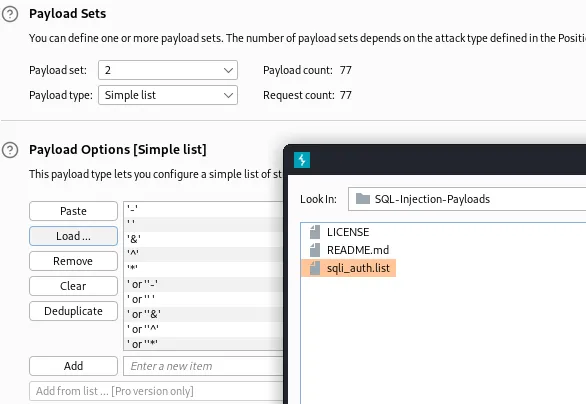
Task: Open the Look In folder combo box
Action: [467, 199]
